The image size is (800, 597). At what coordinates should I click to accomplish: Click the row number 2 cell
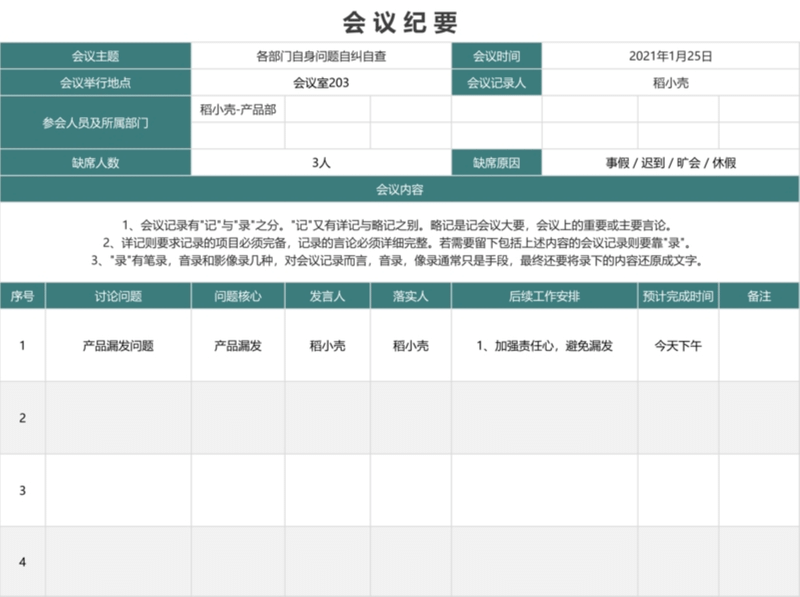(23, 418)
